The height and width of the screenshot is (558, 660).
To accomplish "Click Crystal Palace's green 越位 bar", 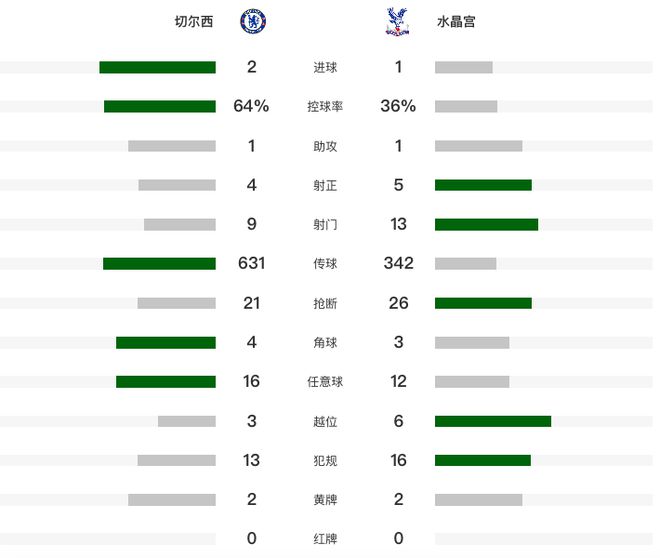I will pyautogui.click(x=493, y=421).
